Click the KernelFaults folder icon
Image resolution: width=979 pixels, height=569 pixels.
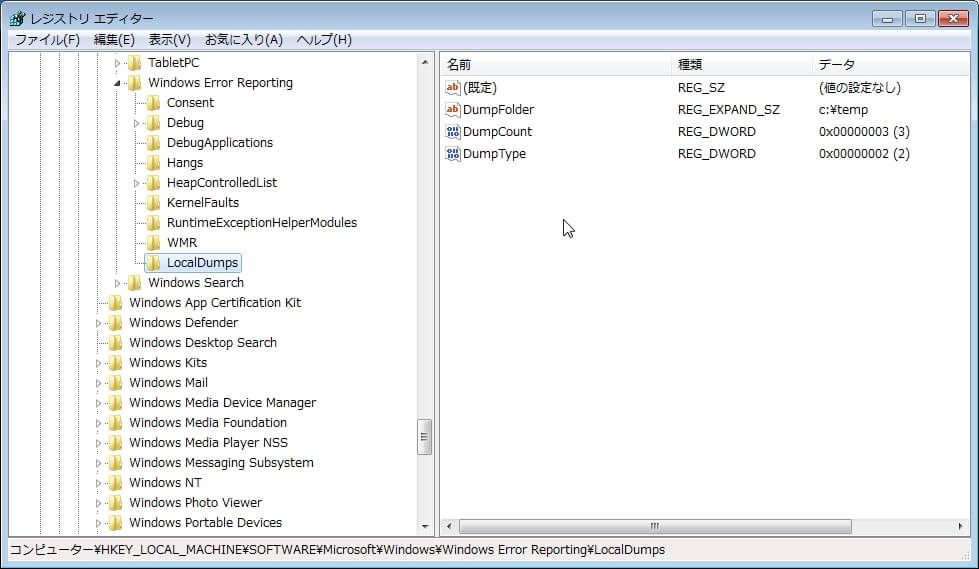[153, 203]
